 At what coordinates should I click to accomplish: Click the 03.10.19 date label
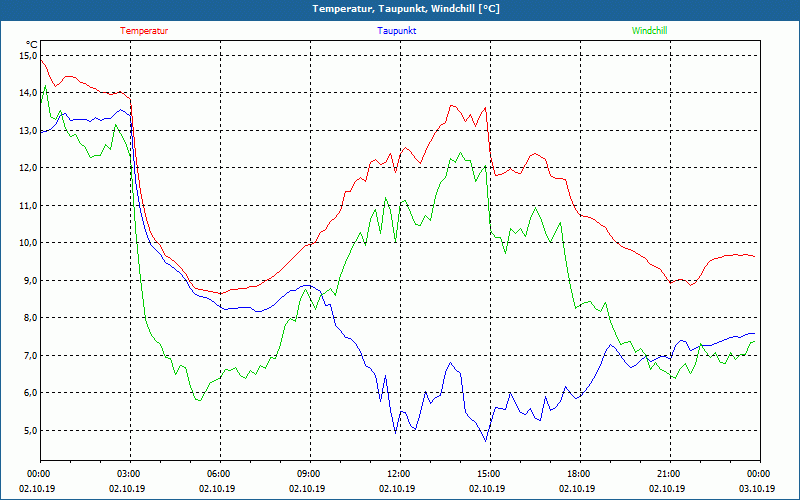coord(757,488)
